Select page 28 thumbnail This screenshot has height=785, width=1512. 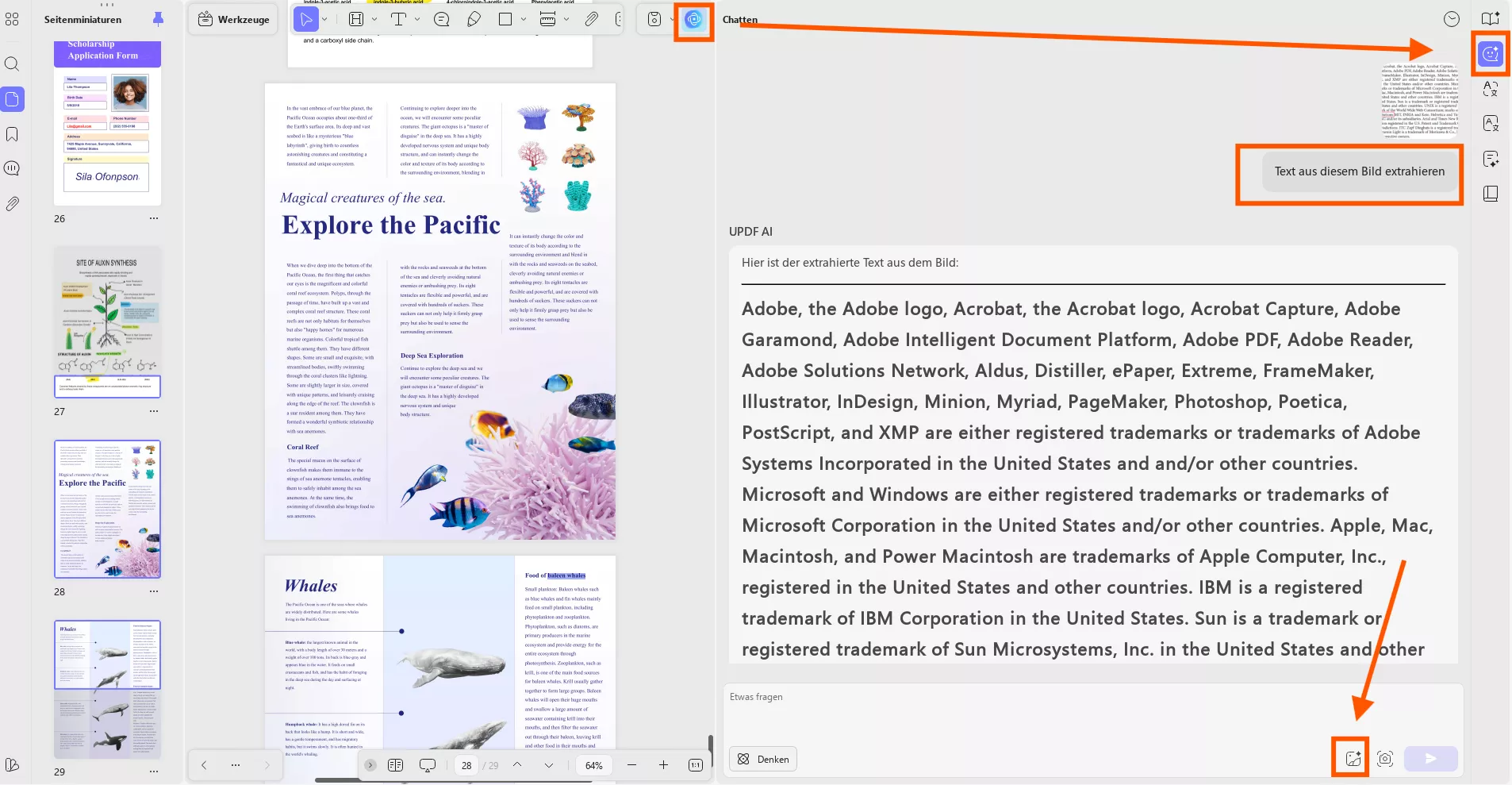click(x=107, y=509)
